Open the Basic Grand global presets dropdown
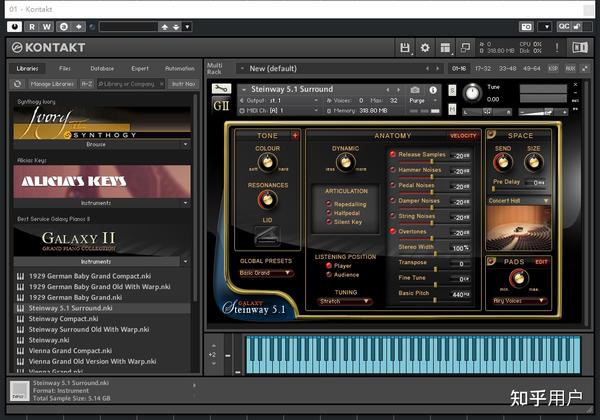This screenshot has height=420, width=600. 265,272
